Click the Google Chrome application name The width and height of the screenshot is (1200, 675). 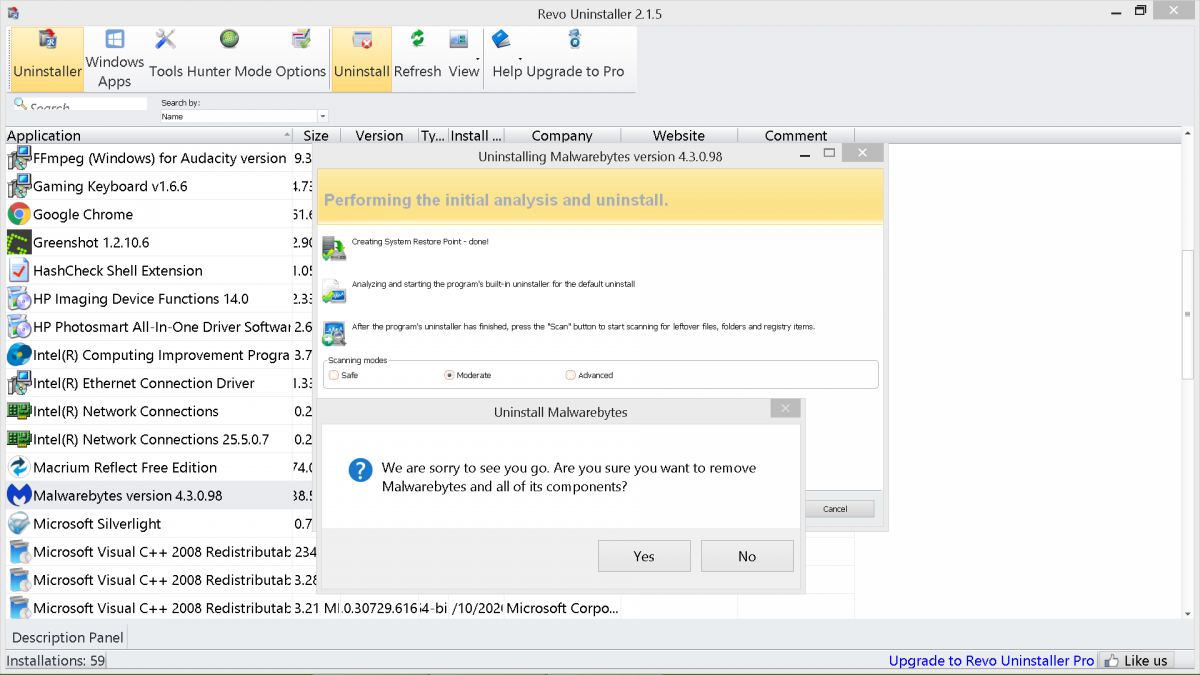(83, 214)
